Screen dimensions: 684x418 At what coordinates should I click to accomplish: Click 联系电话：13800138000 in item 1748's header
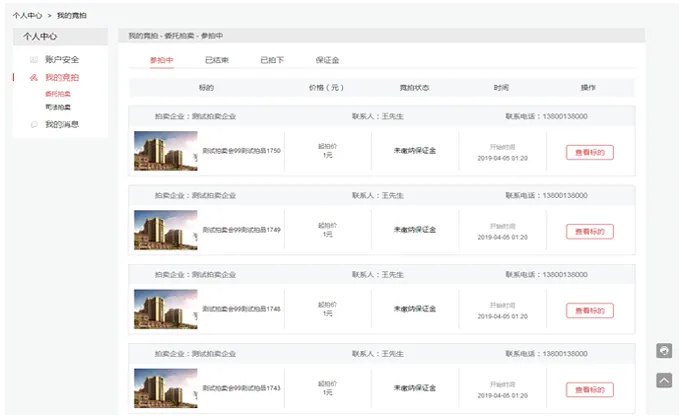(x=547, y=274)
